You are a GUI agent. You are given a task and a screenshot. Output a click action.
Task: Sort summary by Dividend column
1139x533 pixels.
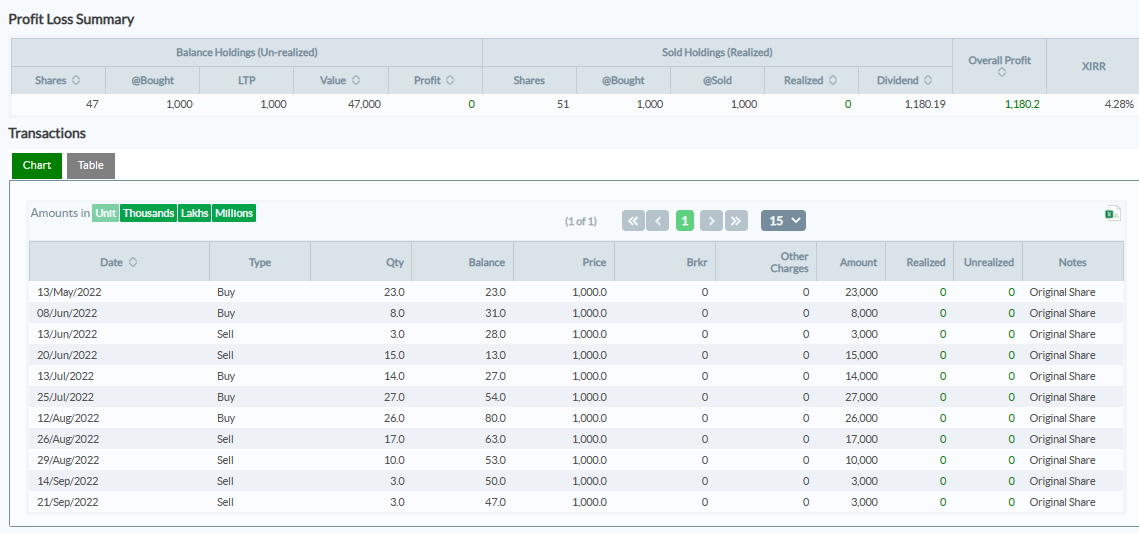pyautogui.click(x=928, y=81)
